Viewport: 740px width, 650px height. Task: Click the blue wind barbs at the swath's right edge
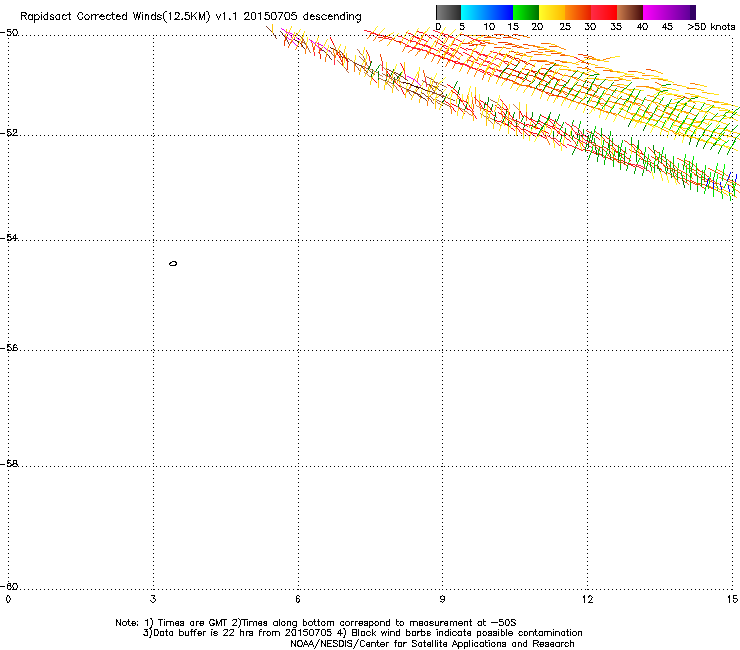[x=732, y=182]
